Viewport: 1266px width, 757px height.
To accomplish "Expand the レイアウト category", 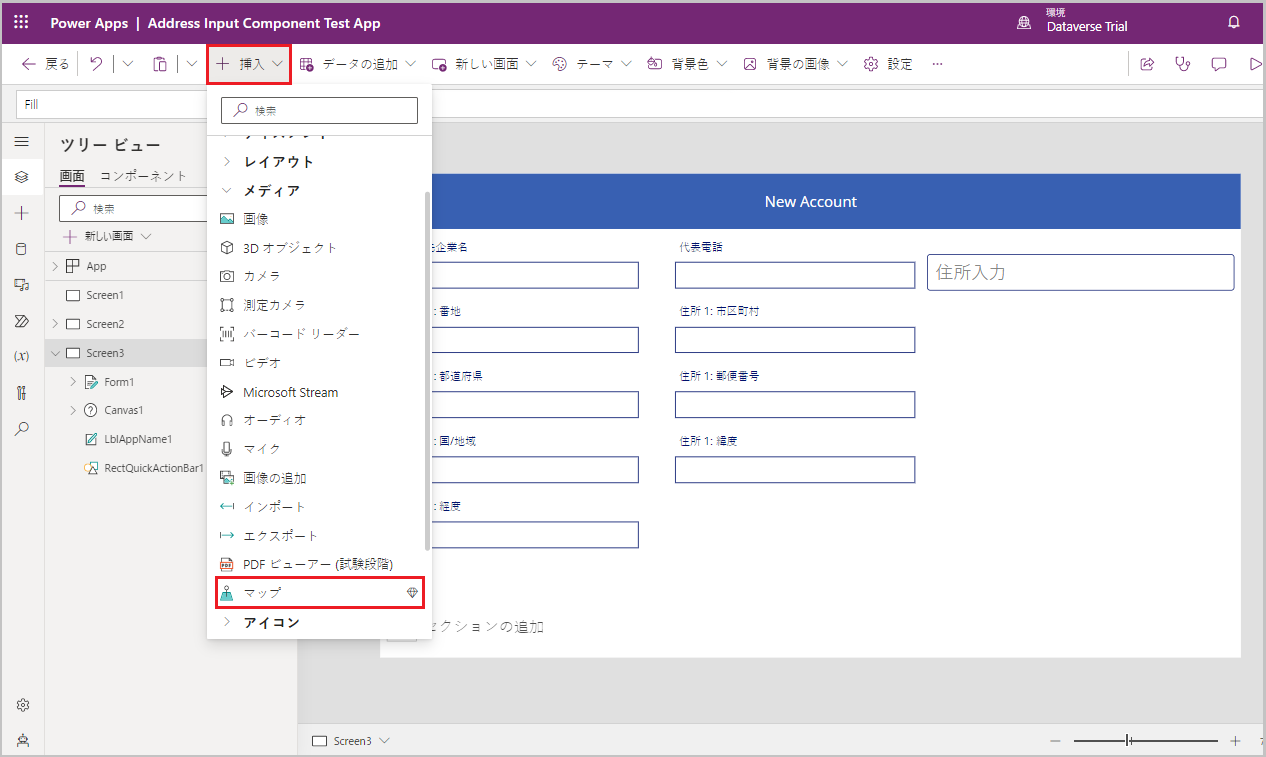I will [x=278, y=161].
